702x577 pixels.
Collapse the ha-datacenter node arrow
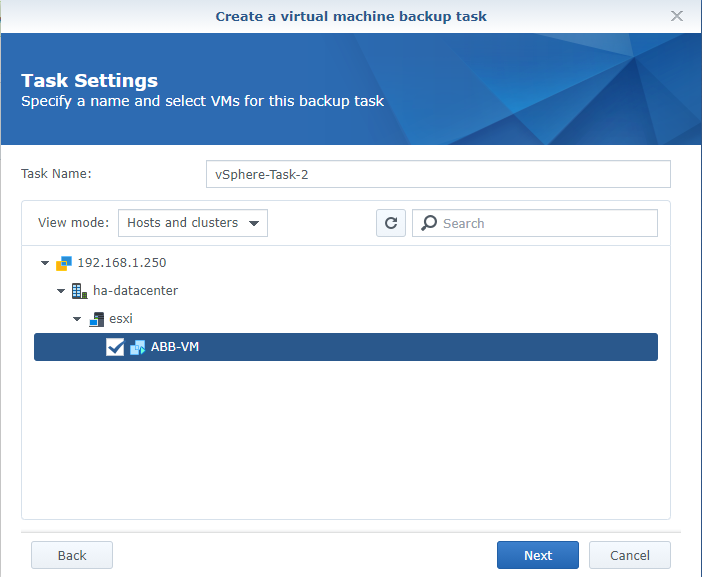click(61, 291)
